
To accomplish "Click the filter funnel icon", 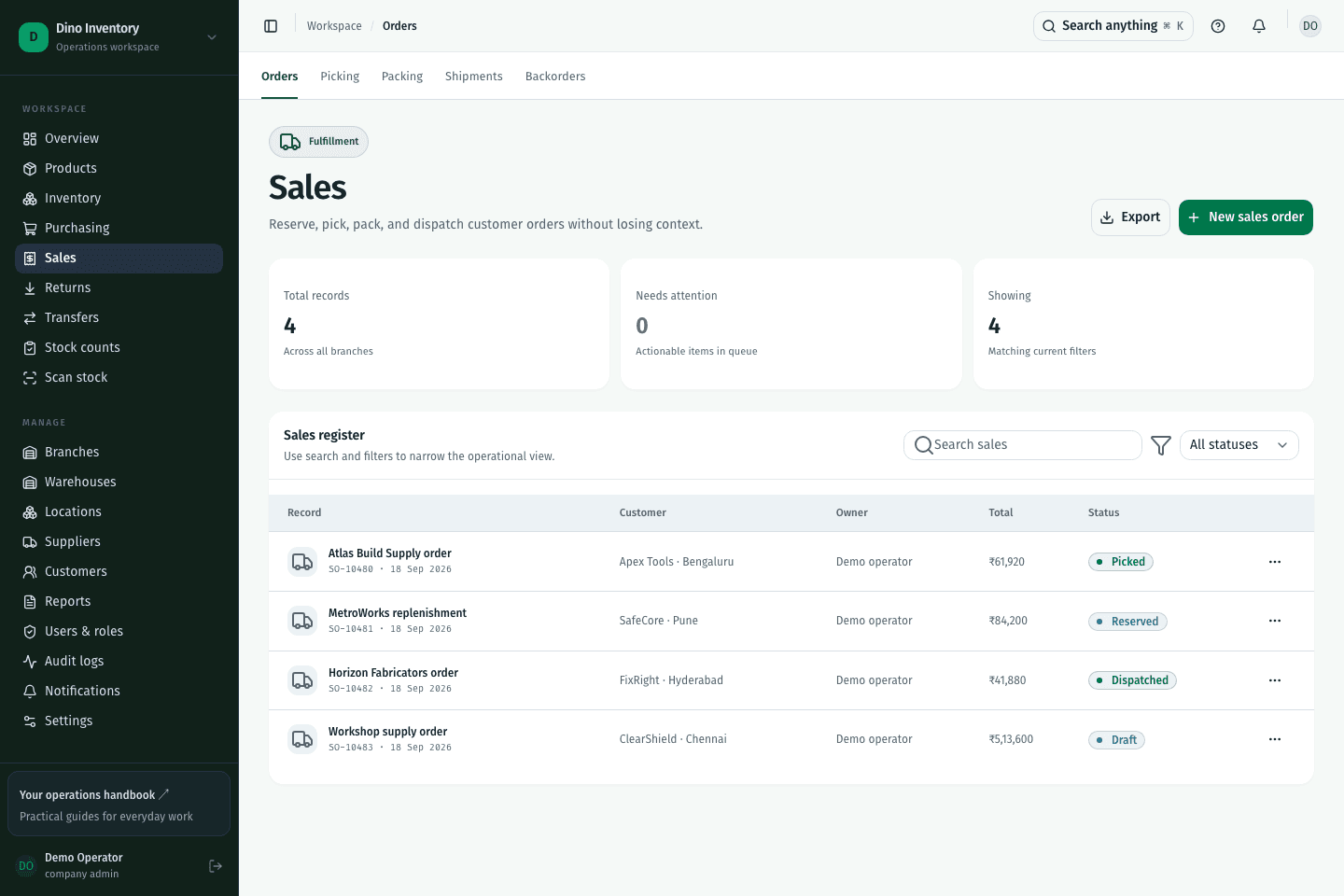I will [1161, 445].
